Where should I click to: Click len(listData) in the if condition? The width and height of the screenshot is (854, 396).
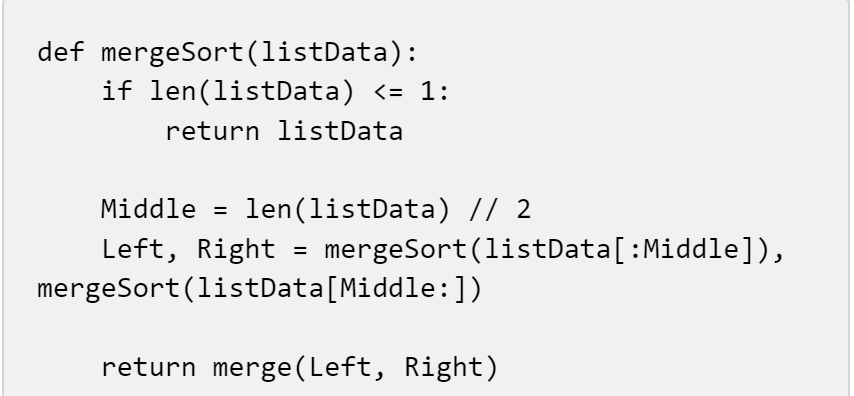[x=252, y=92]
